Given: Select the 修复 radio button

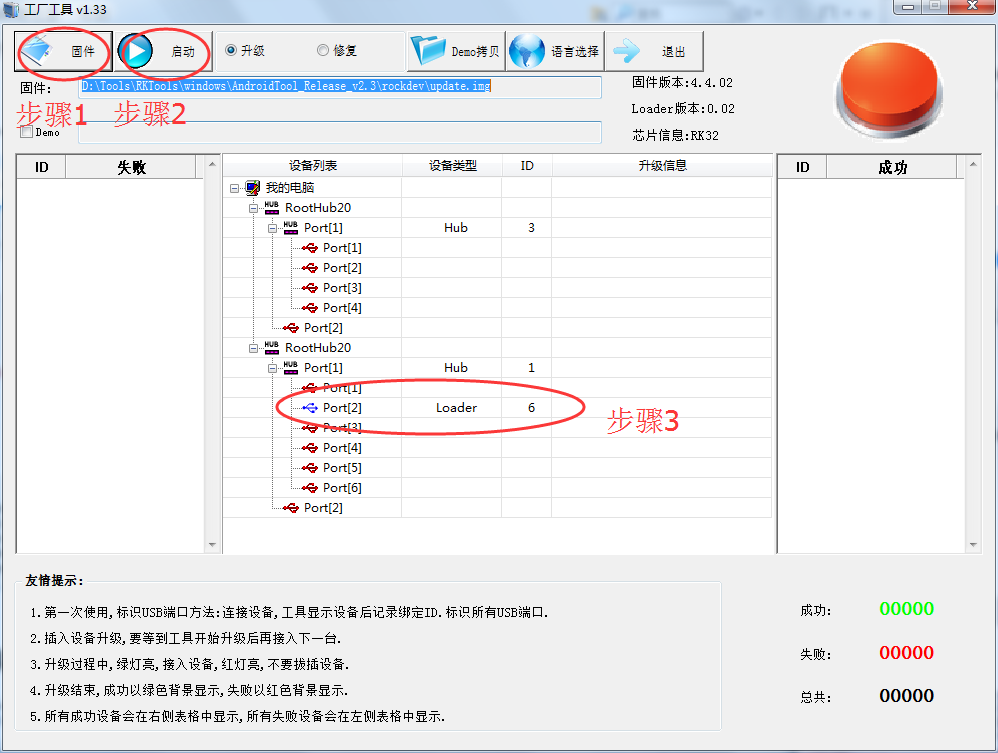Looking at the screenshot, I should click(x=323, y=50).
